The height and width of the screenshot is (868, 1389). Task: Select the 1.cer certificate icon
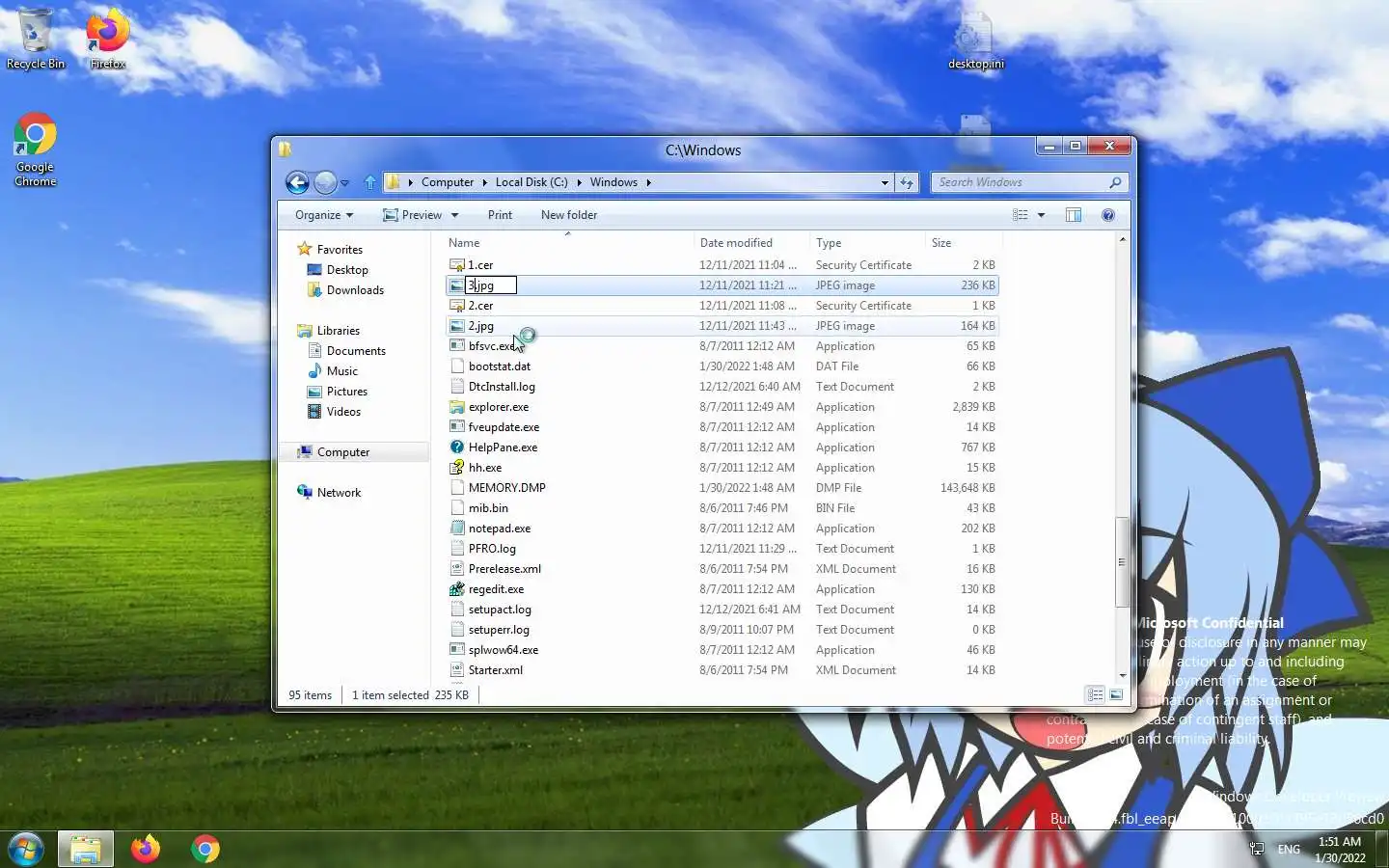tap(457, 265)
